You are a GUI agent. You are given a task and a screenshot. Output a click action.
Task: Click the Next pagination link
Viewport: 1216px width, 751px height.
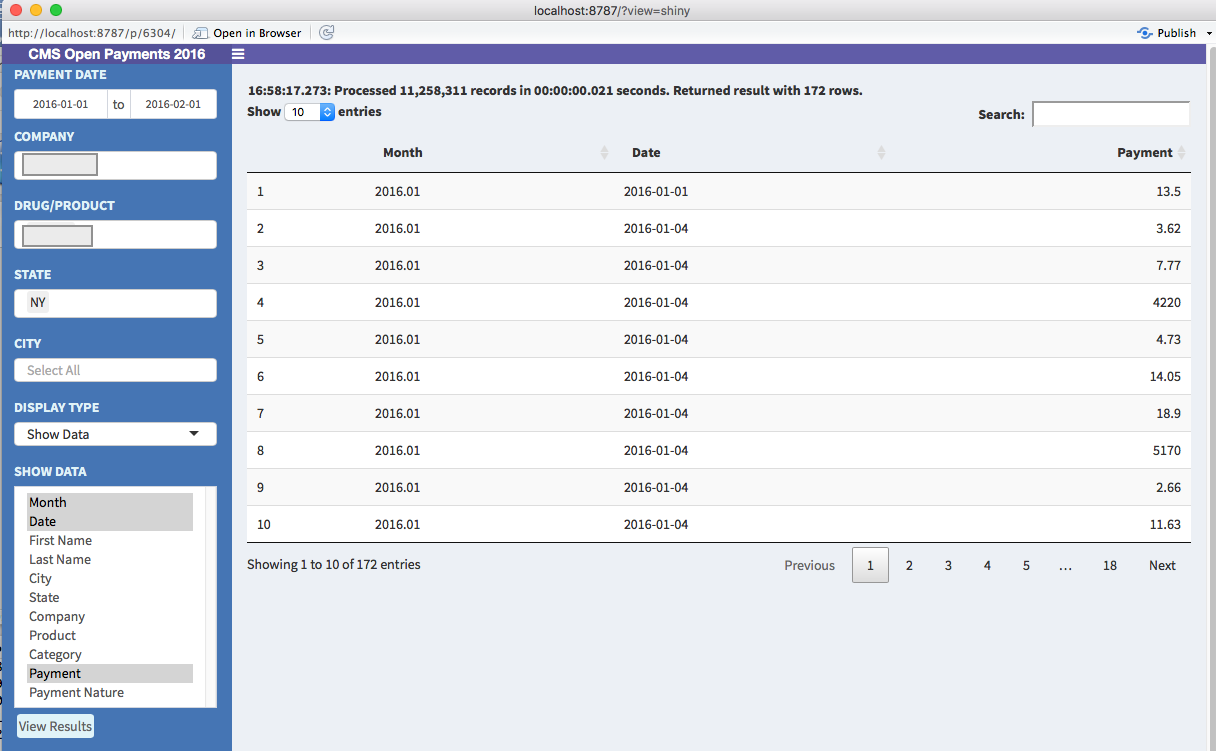pyautogui.click(x=1162, y=565)
